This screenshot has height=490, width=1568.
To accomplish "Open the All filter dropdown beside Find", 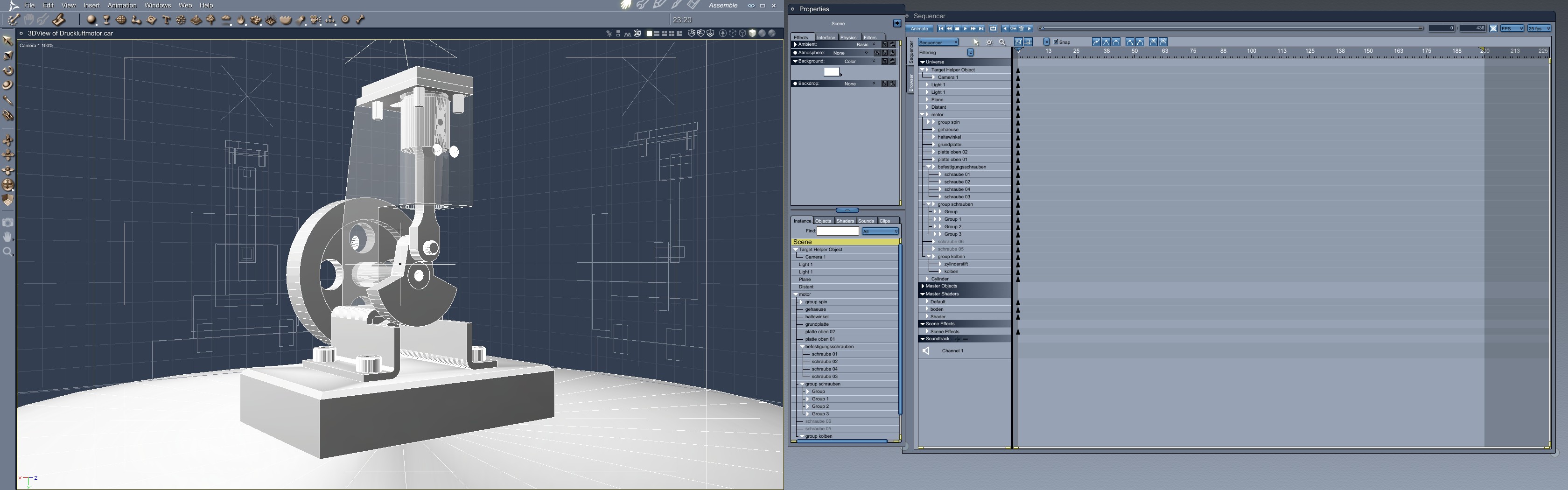I will click(880, 231).
